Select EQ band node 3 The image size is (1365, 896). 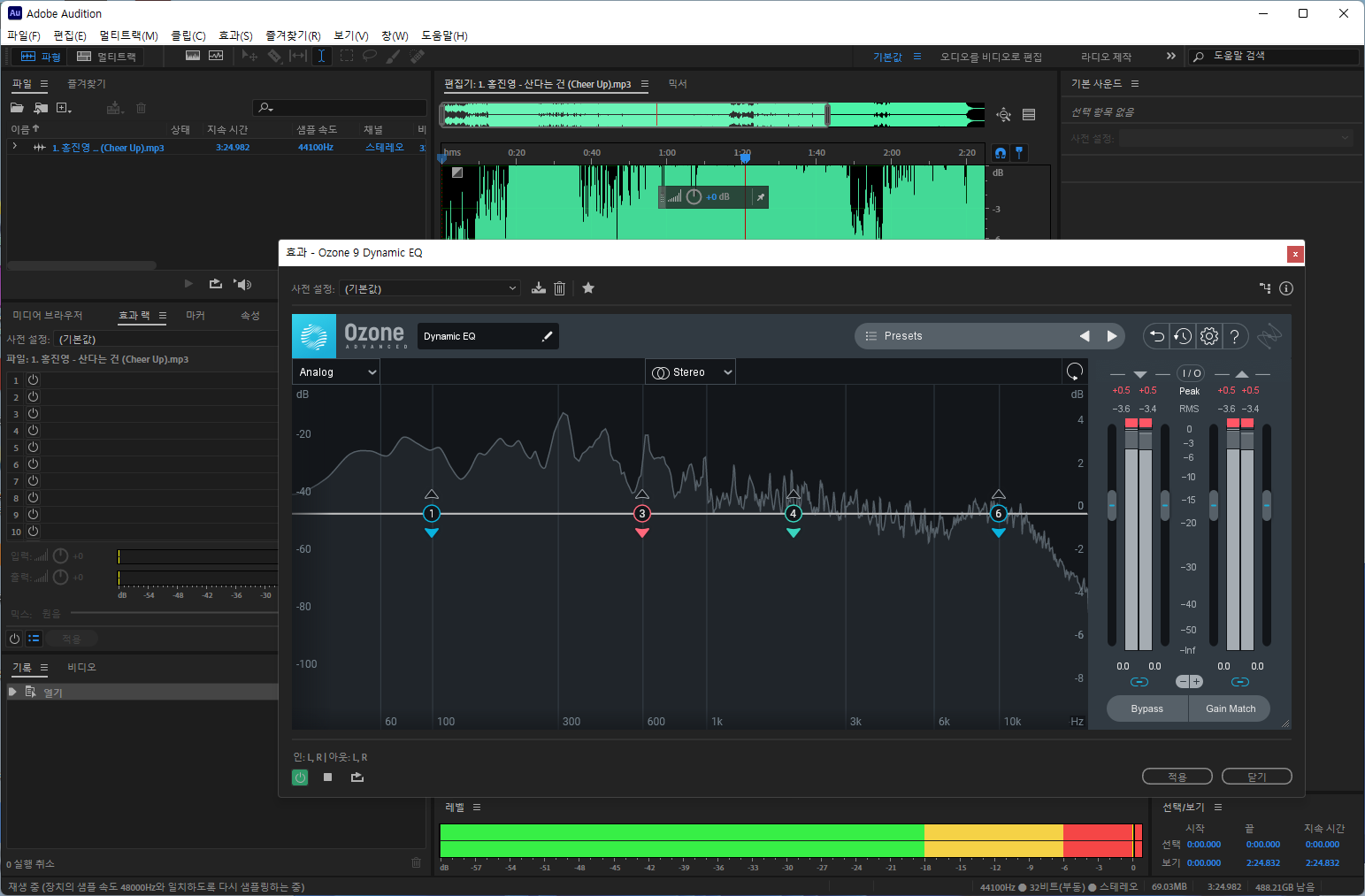coord(642,514)
